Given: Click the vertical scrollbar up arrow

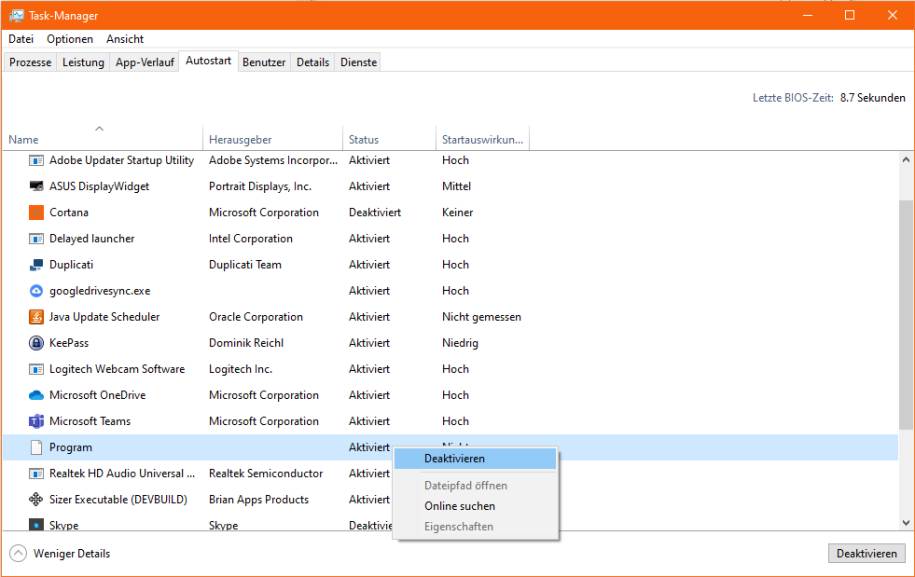Looking at the screenshot, I should coord(906,158).
